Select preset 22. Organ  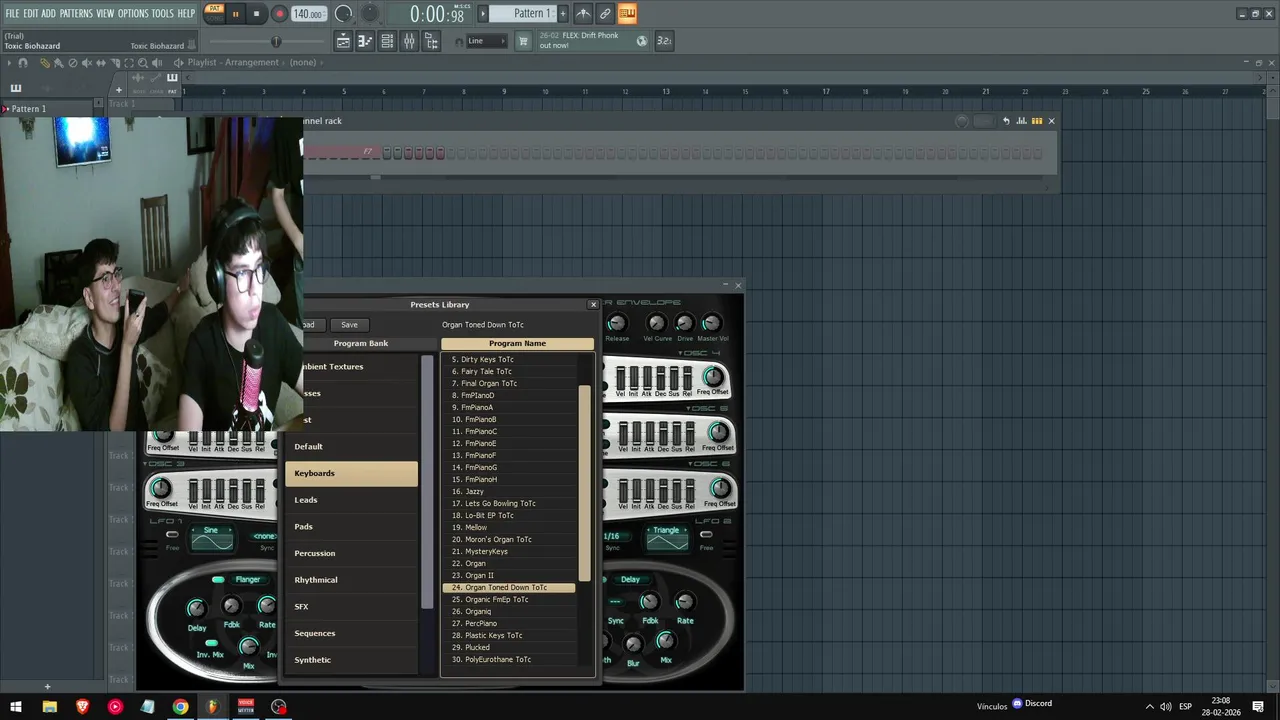509,564
